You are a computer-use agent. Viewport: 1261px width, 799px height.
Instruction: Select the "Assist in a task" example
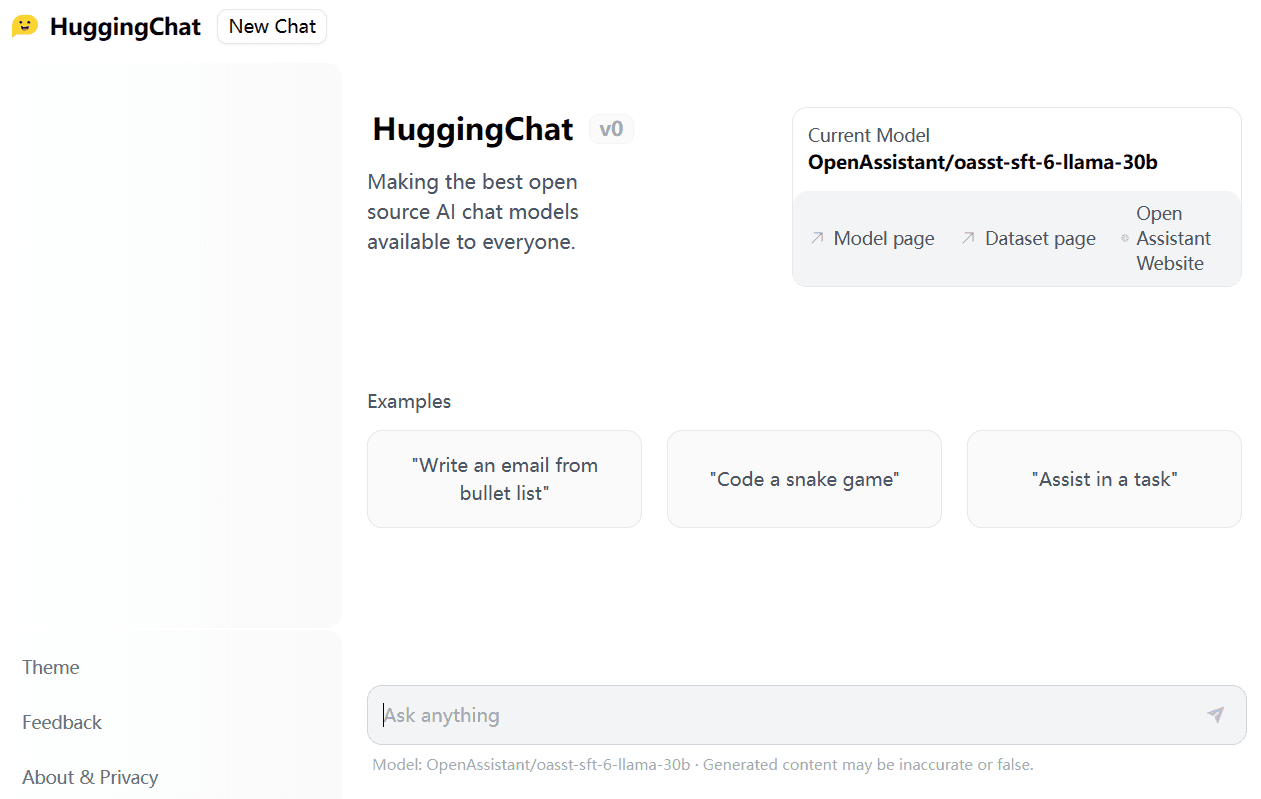click(x=1103, y=478)
